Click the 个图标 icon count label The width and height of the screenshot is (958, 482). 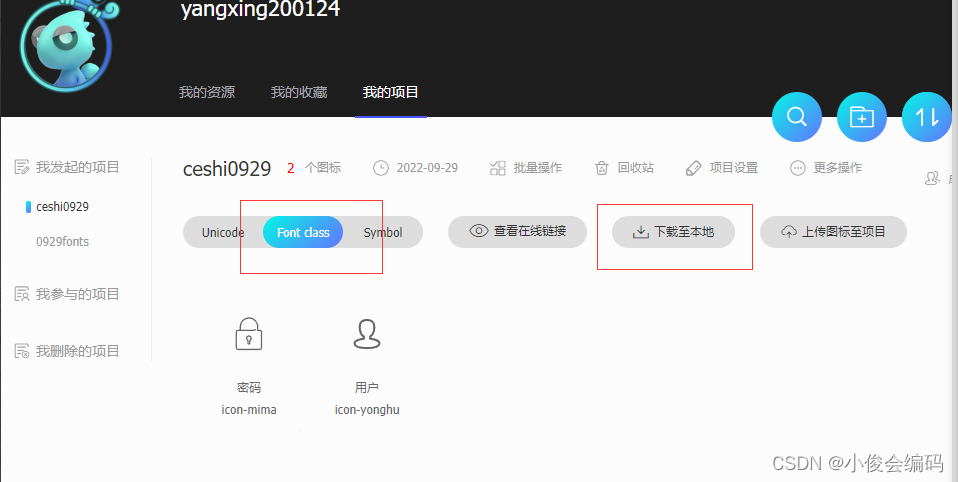tap(323, 168)
